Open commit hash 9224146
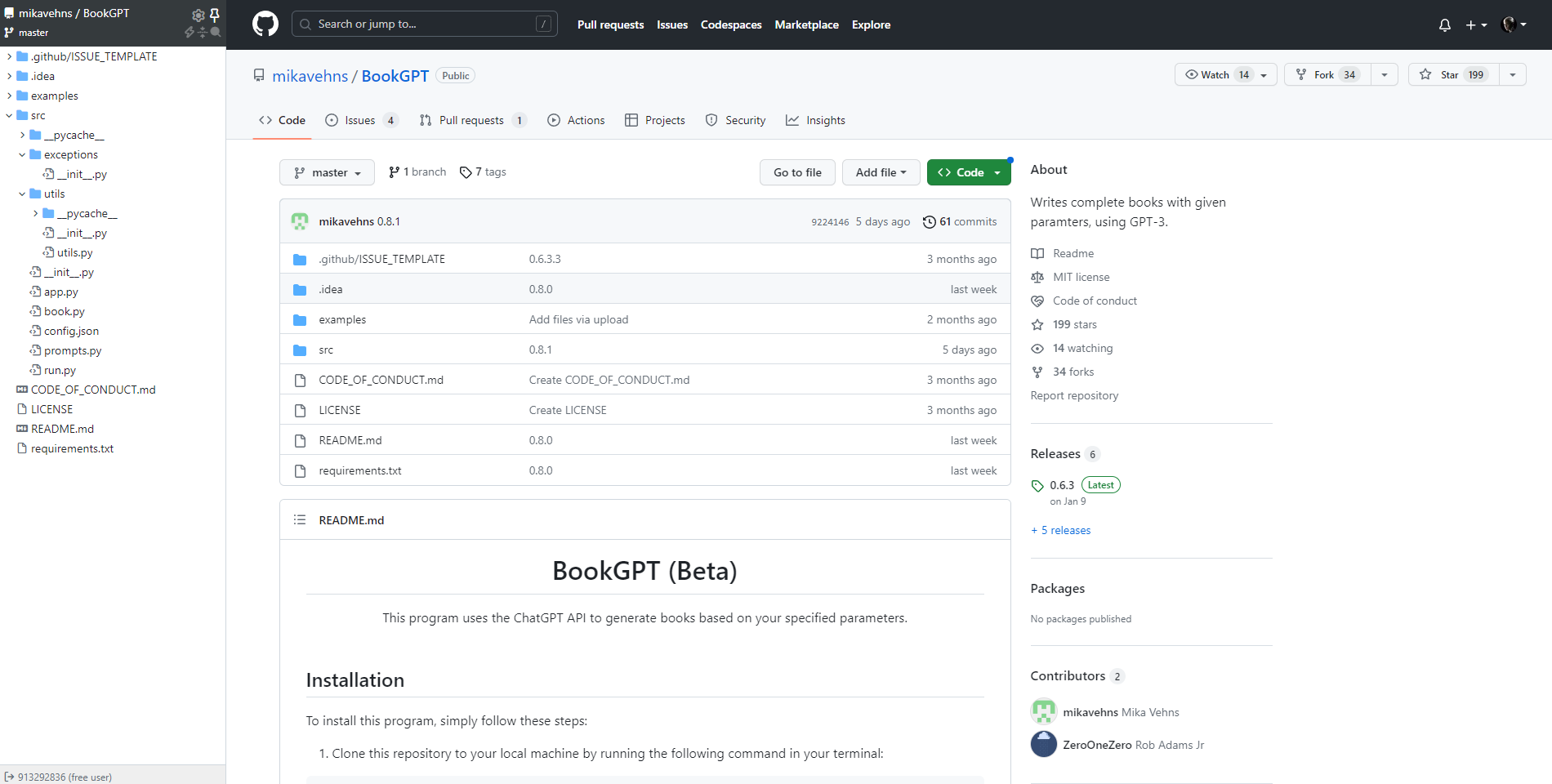Viewport: 1552px width, 784px height. pos(830,222)
